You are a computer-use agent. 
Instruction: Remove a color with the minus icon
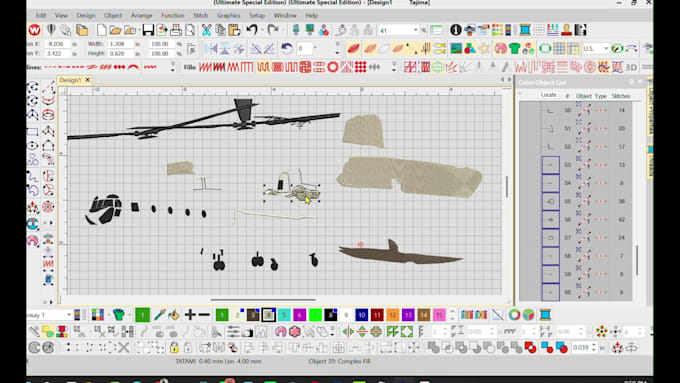(204, 315)
